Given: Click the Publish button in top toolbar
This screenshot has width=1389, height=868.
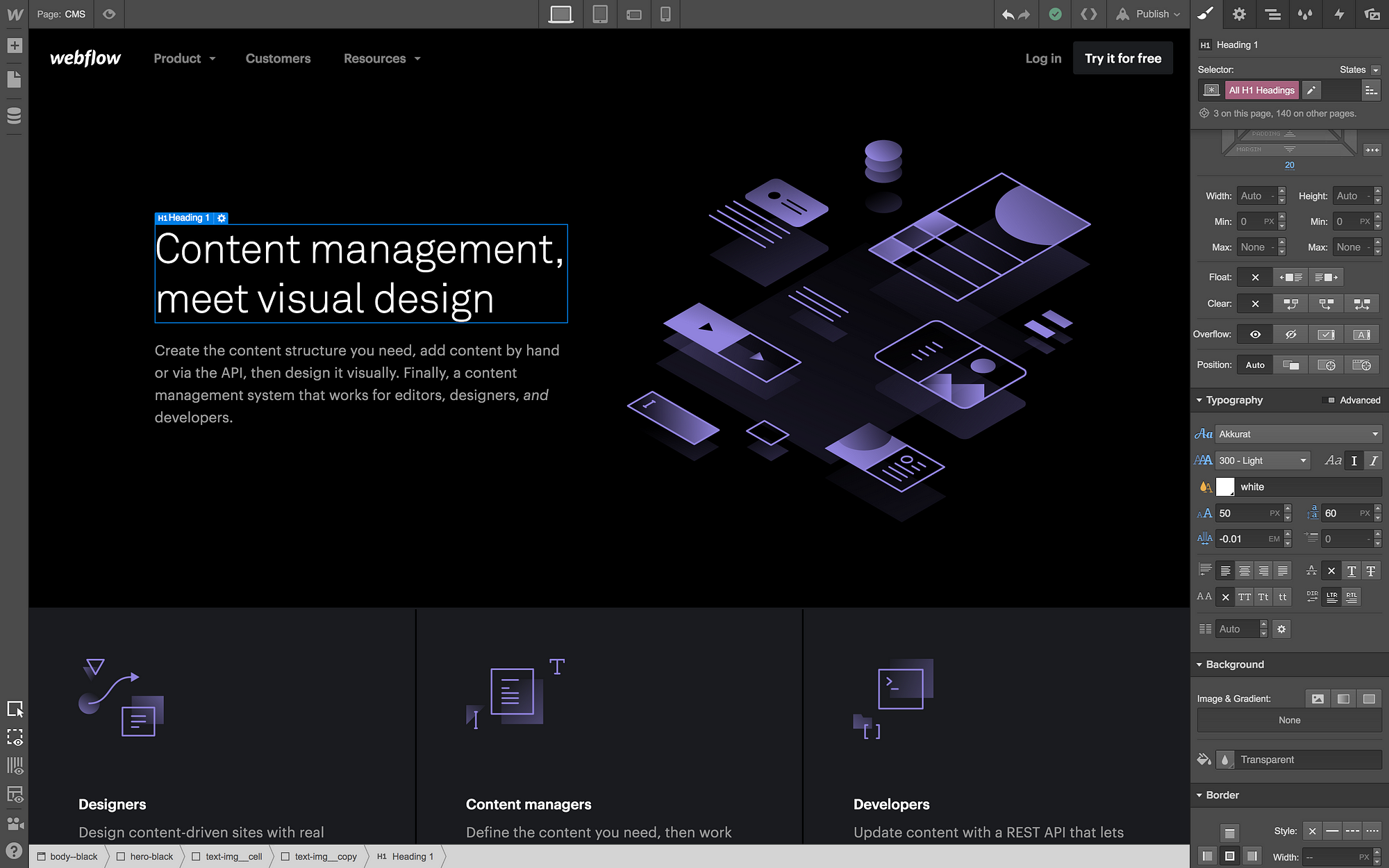Looking at the screenshot, I should pyautogui.click(x=1150, y=14).
